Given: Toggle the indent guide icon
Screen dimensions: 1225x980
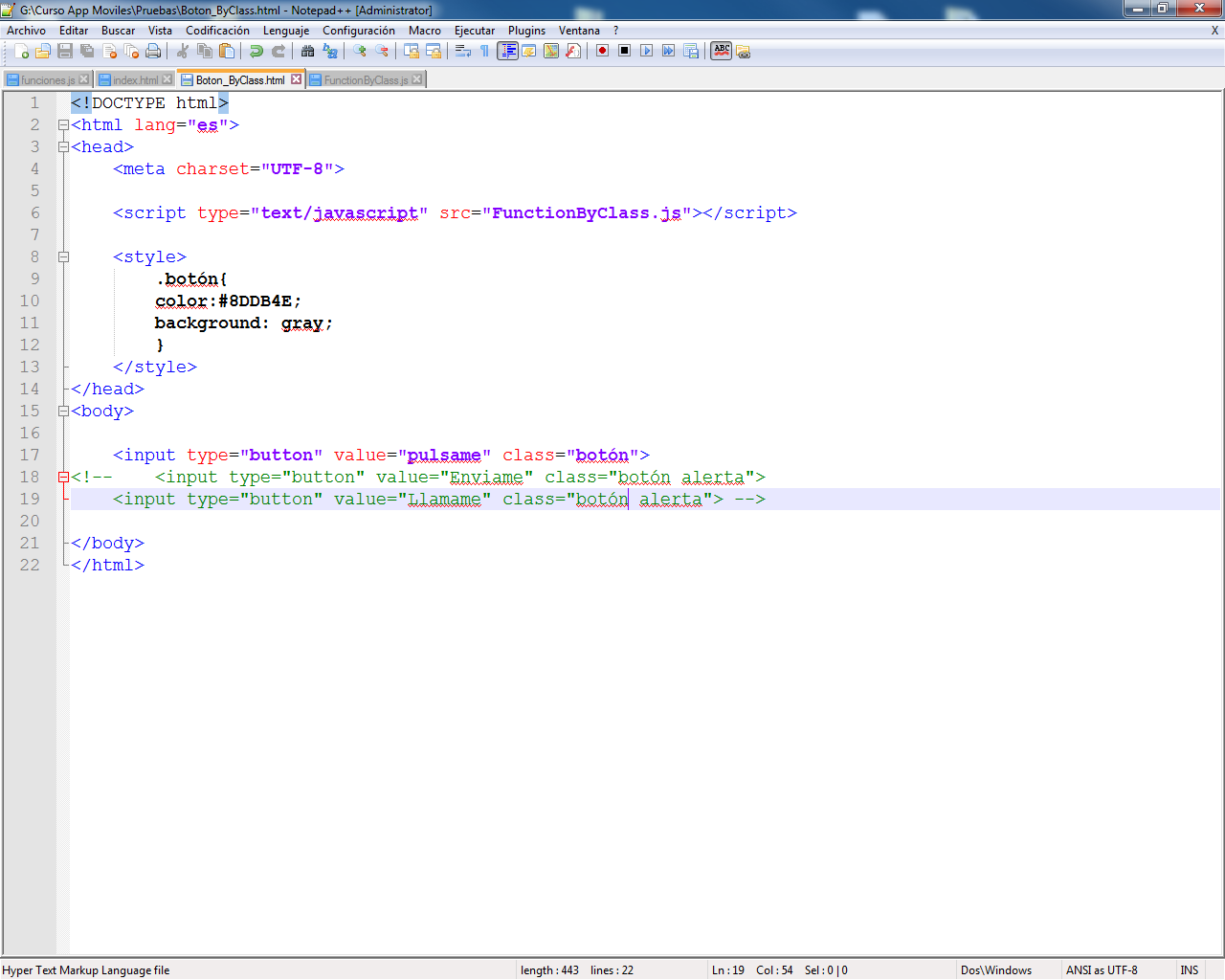Looking at the screenshot, I should (507, 51).
